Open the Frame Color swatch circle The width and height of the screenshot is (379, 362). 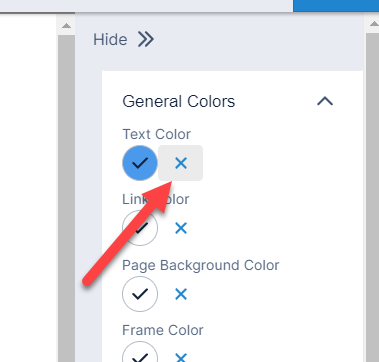pos(140,352)
